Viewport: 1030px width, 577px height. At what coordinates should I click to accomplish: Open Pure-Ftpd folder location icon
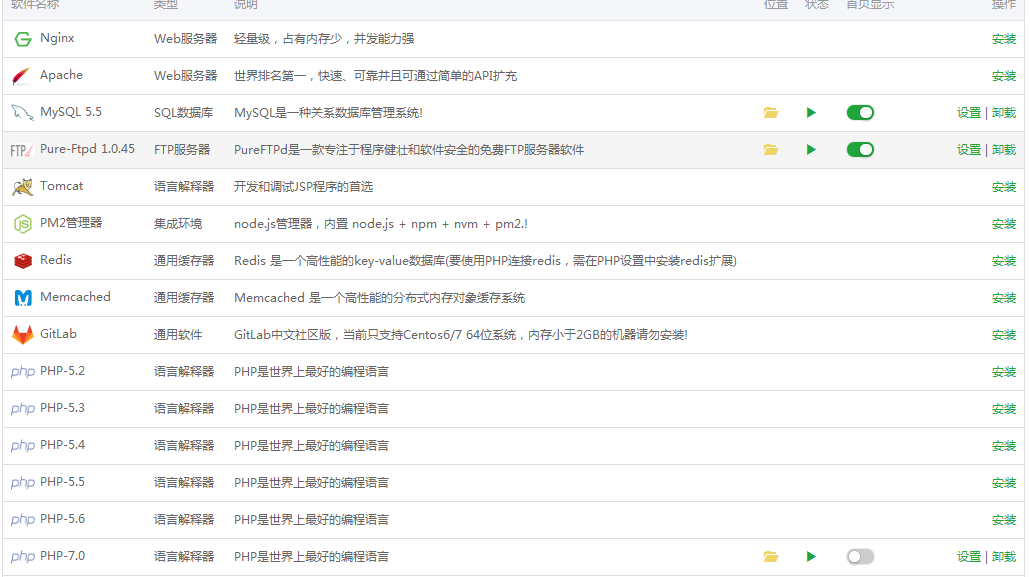(771, 150)
